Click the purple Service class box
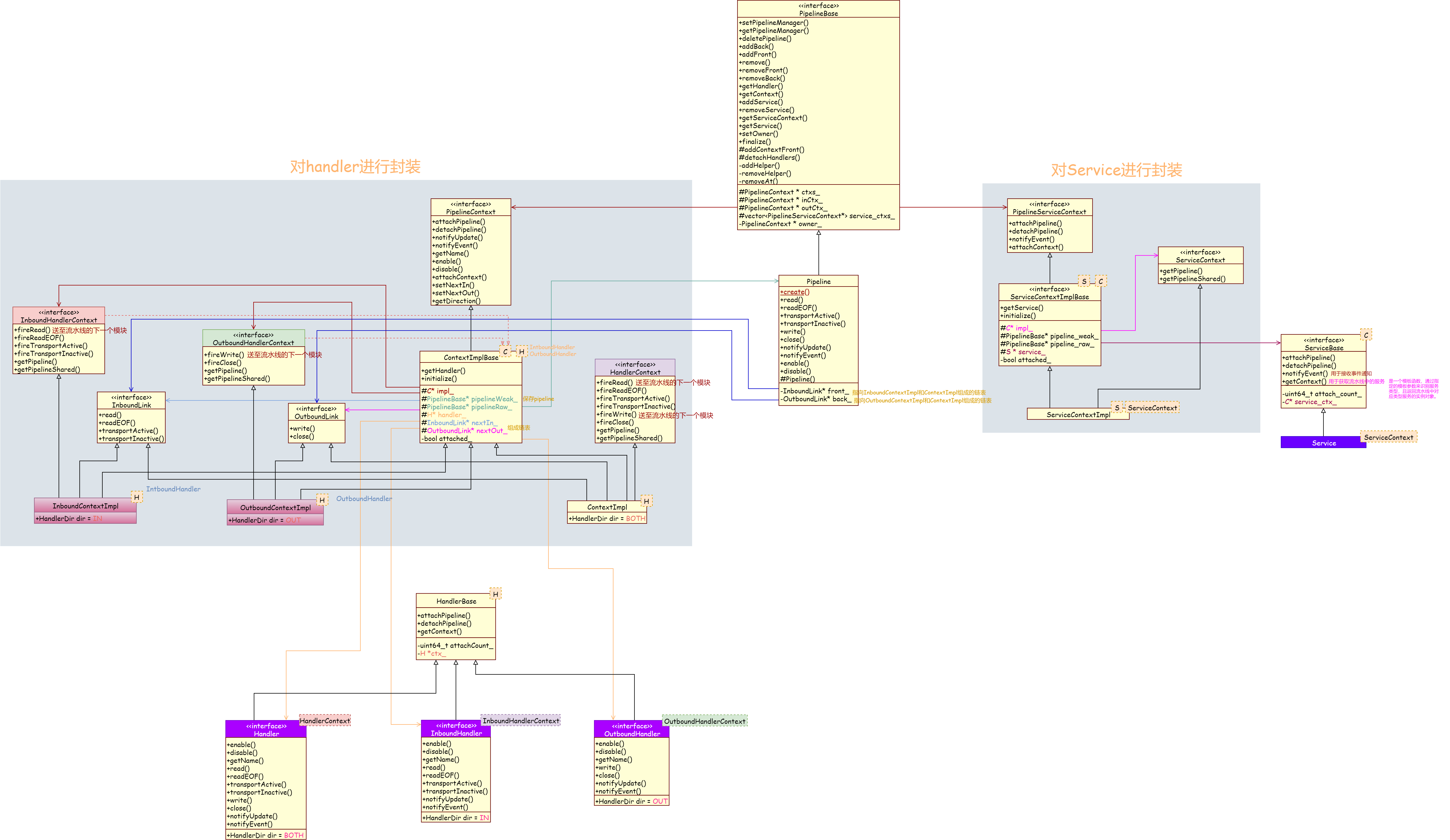This screenshot has height=840, width=1450. 1323,443
